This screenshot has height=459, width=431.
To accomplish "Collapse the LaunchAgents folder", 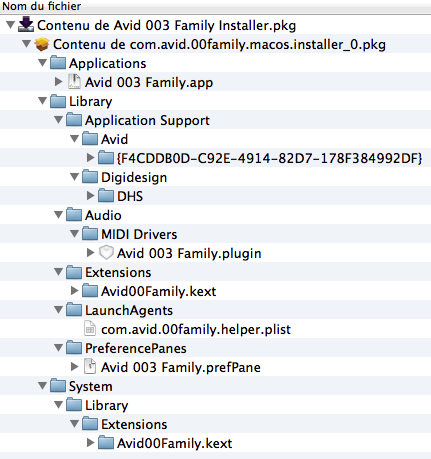I will click(x=59, y=310).
